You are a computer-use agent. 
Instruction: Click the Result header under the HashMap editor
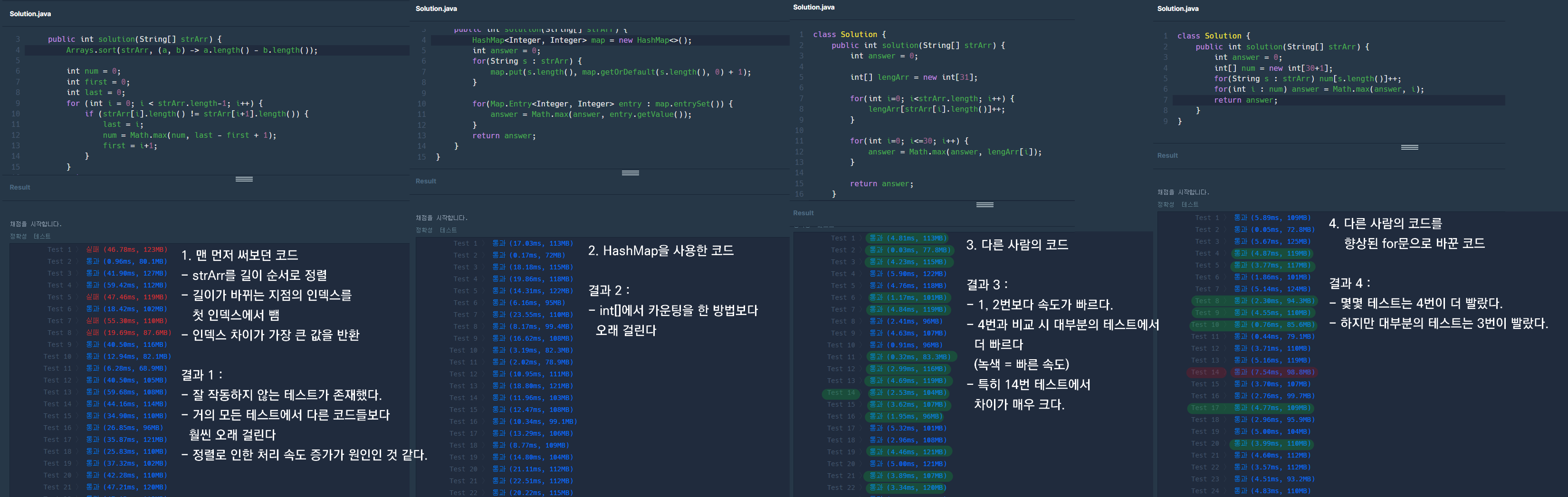click(426, 182)
